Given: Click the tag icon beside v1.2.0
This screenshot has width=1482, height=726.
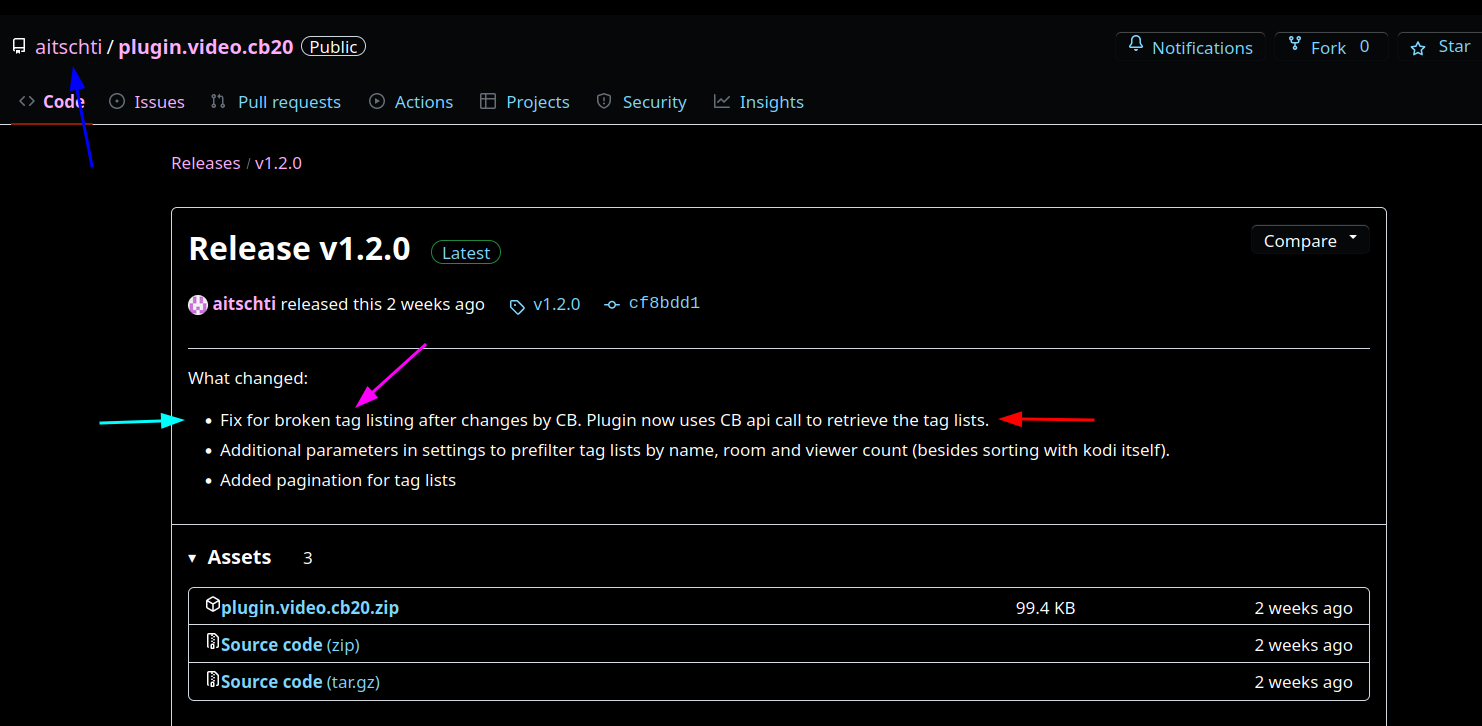Looking at the screenshot, I should click(x=517, y=306).
